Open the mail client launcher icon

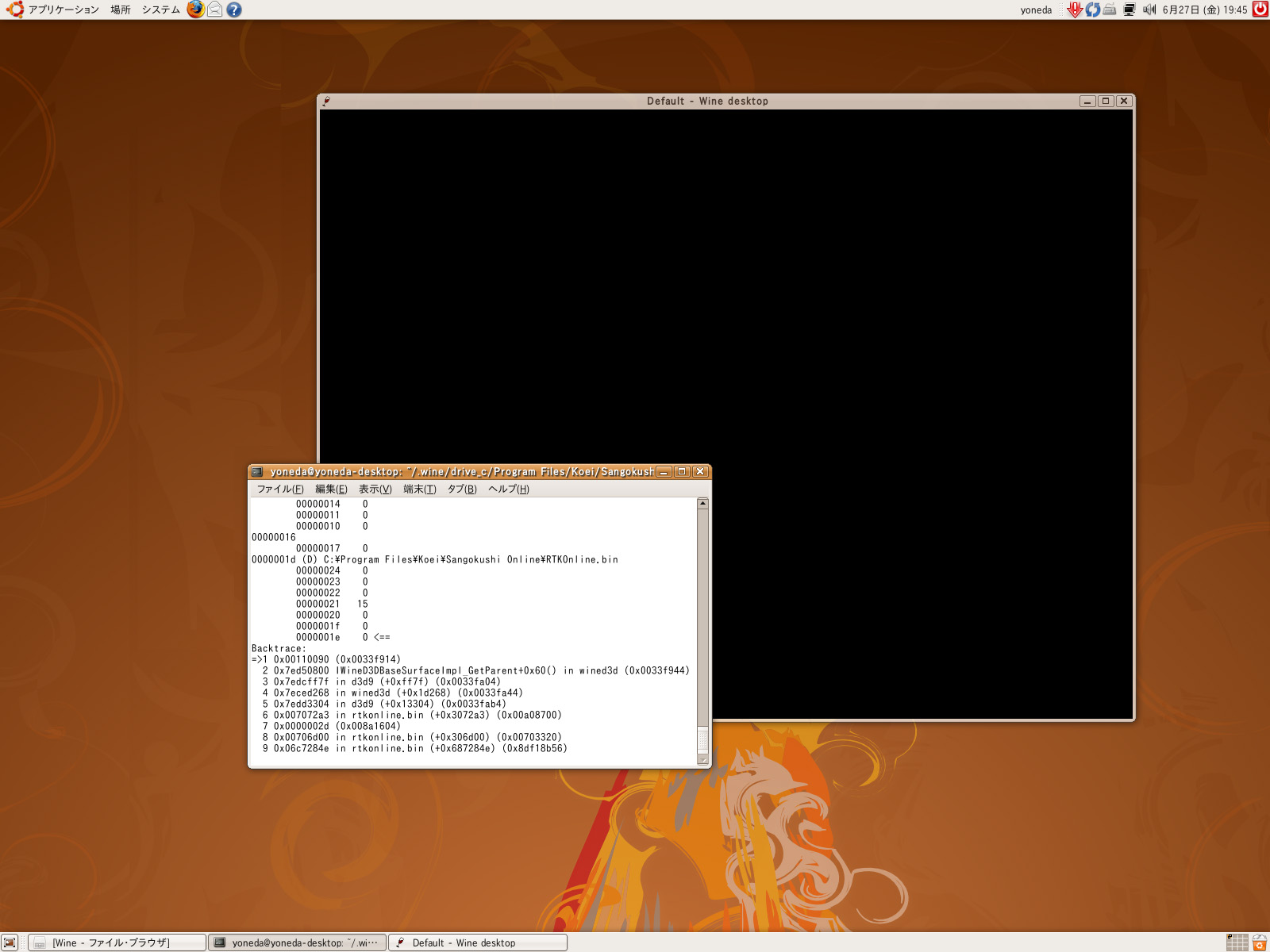tap(215, 10)
